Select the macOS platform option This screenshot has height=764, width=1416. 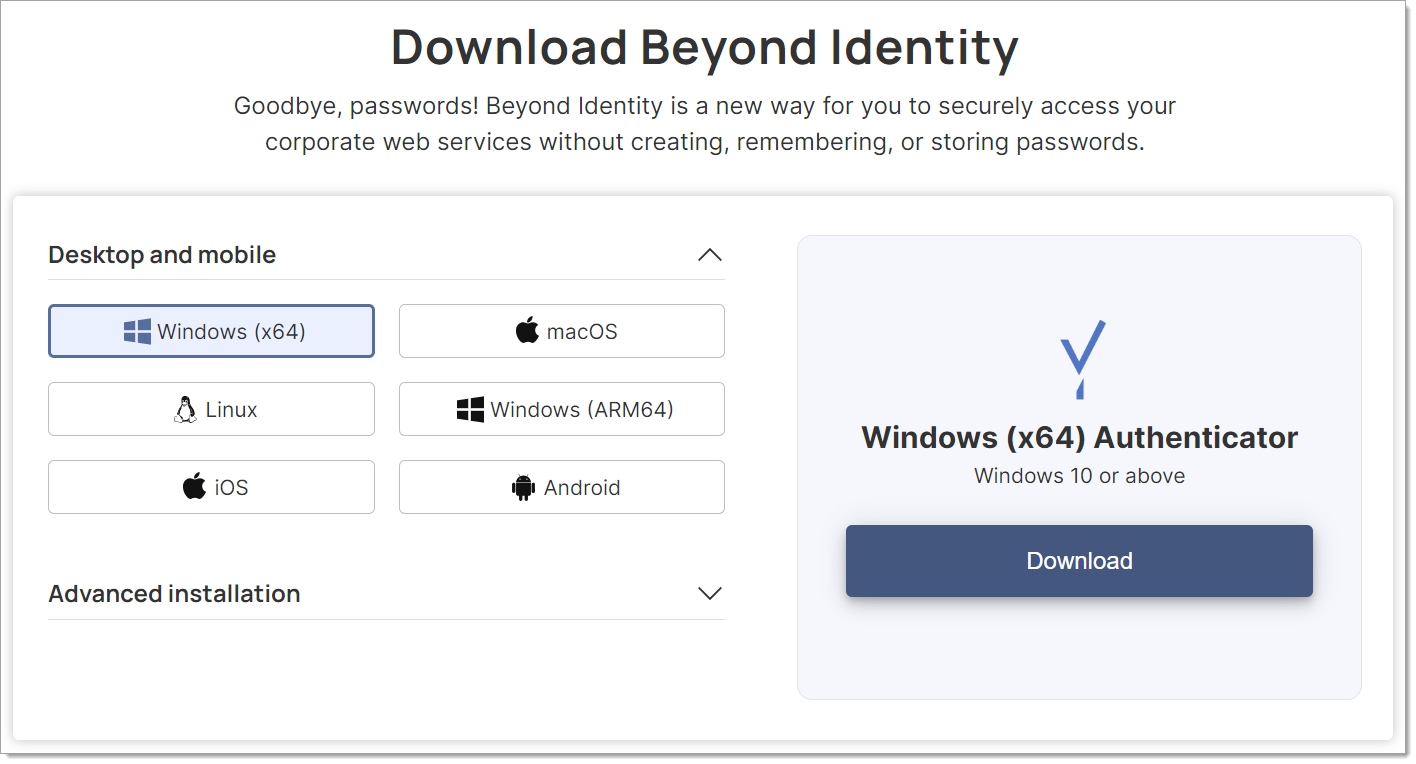[561, 330]
